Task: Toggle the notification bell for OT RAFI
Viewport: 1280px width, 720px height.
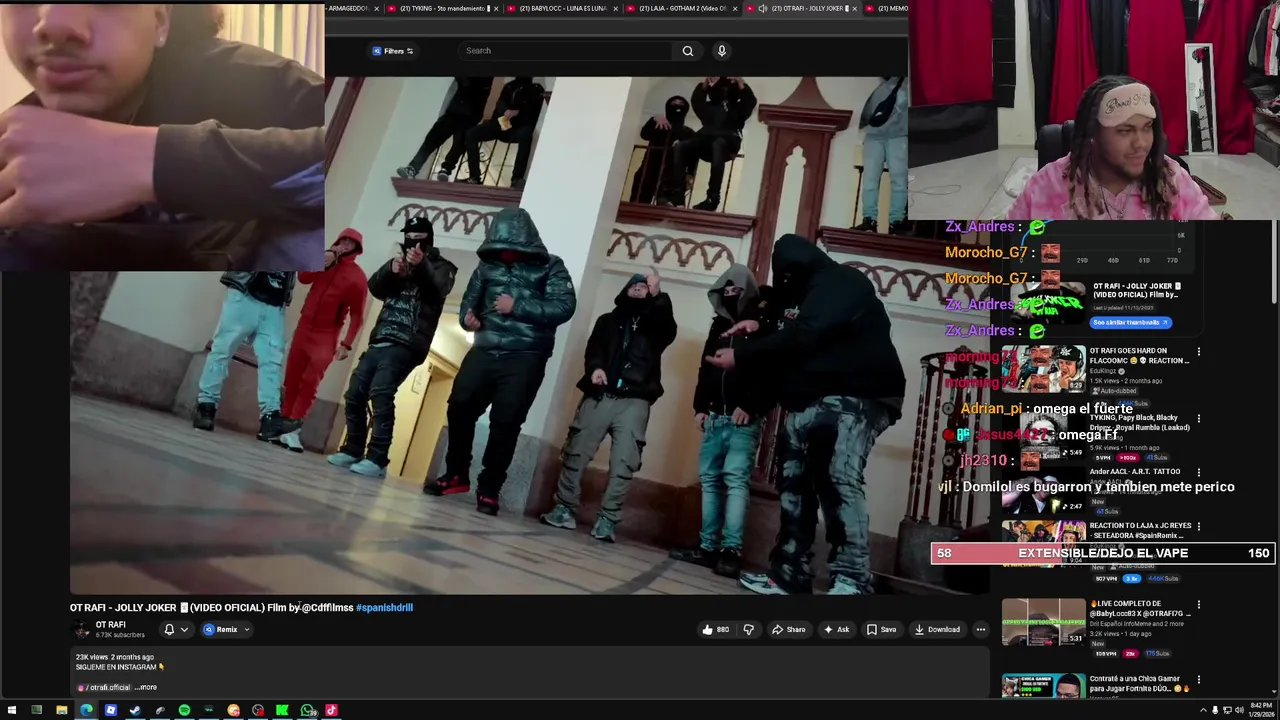Action: coord(169,630)
